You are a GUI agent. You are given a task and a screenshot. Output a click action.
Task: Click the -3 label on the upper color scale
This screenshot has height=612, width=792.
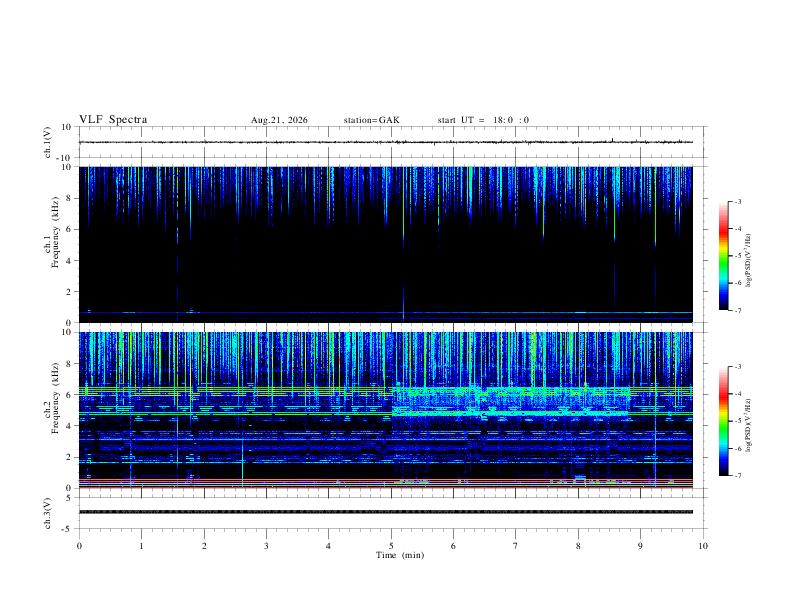pyautogui.click(x=737, y=201)
